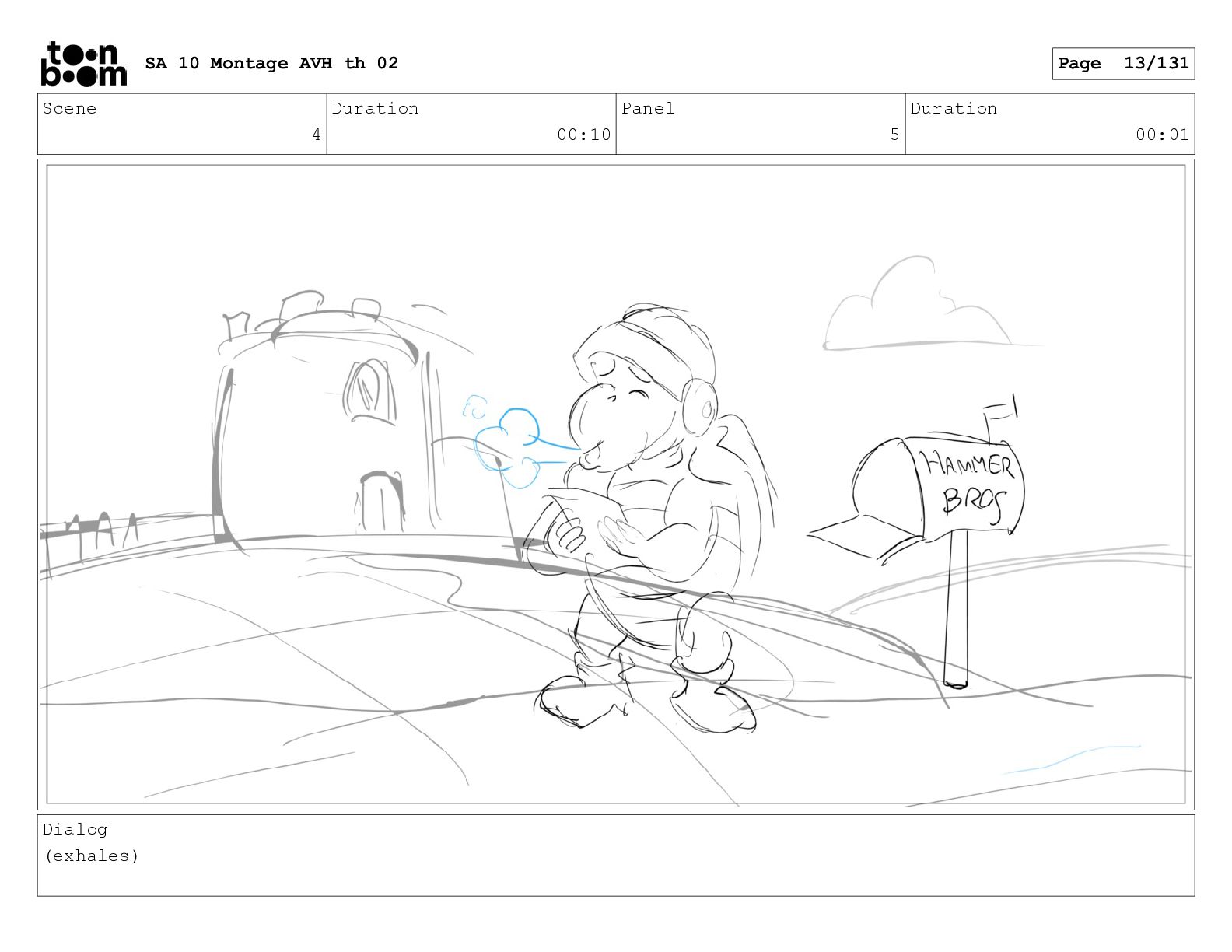Image resolution: width=1232 pixels, height=952 pixels.
Task: Click the 'Dialog' label
Action: tap(75, 830)
